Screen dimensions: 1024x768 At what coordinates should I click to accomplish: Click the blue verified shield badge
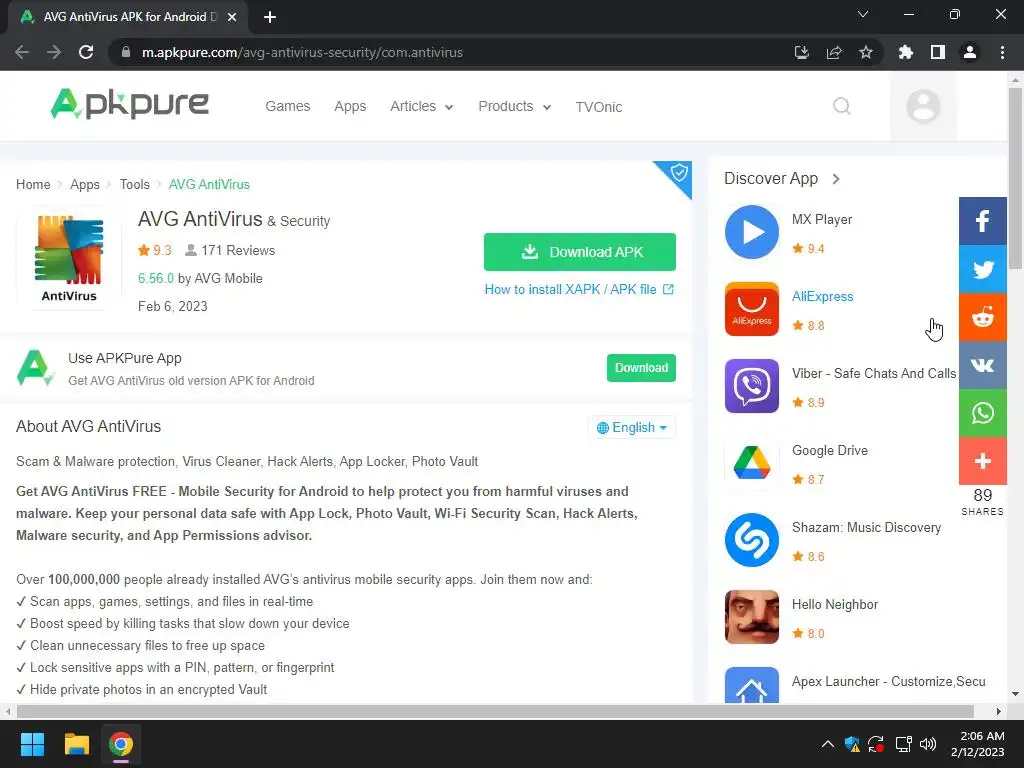[678, 174]
